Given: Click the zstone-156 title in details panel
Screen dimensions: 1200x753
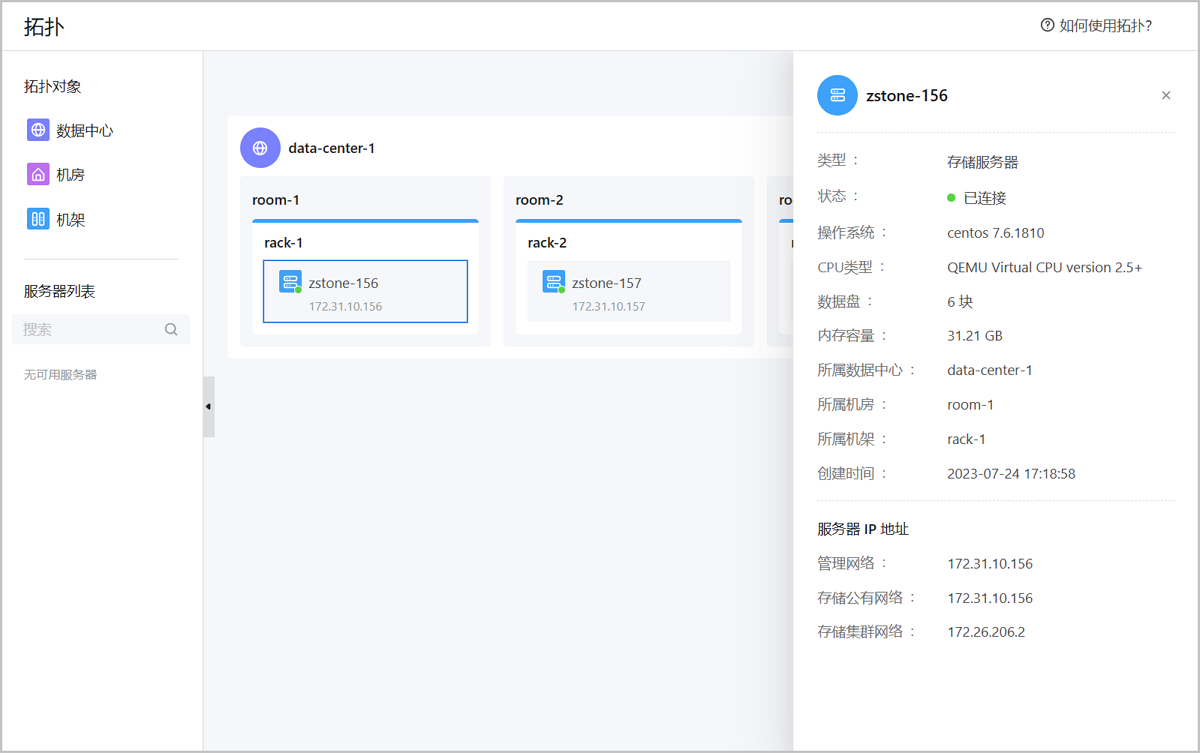Looking at the screenshot, I should pyautogui.click(x=907, y=96).
